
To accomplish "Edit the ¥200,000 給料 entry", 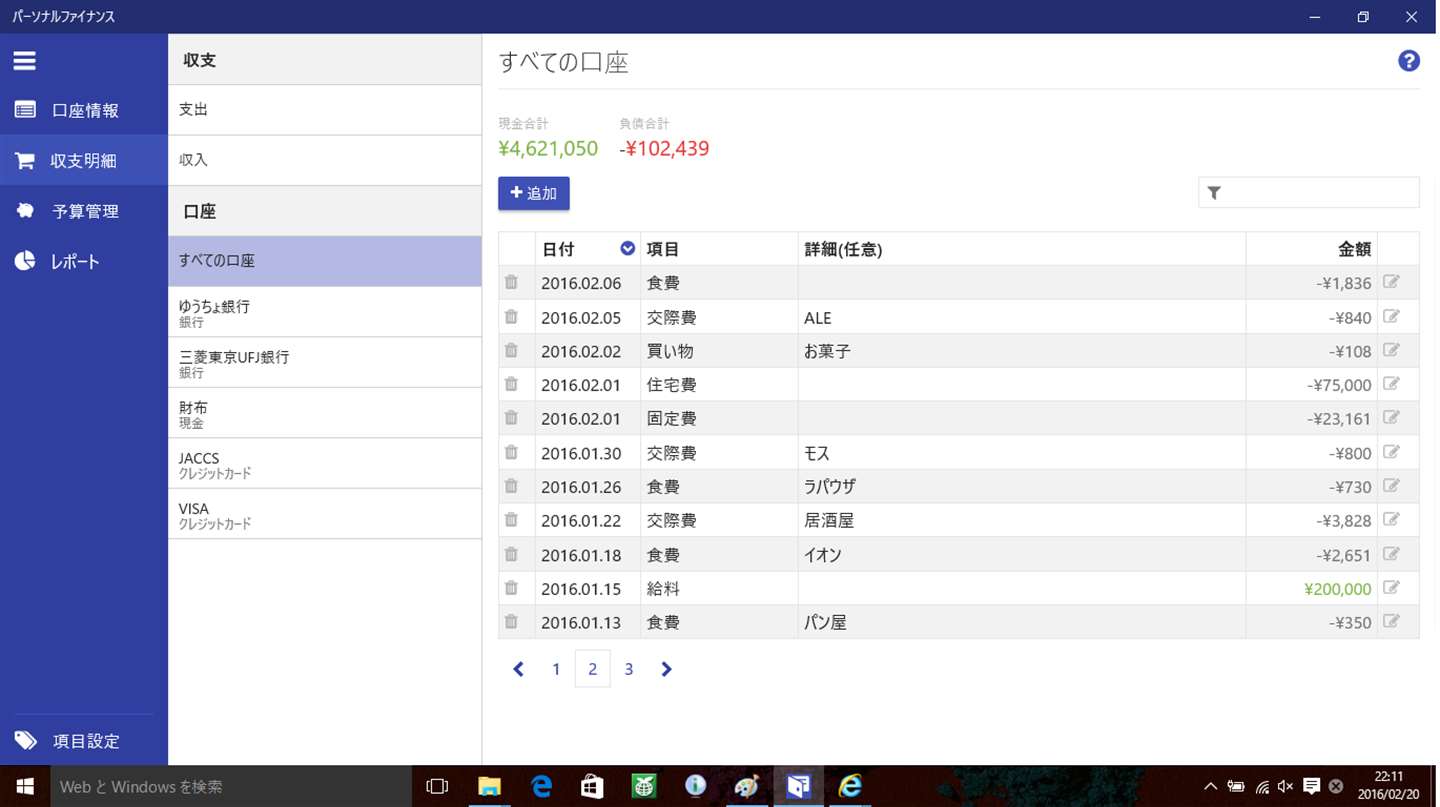I will (x=1391, y=588).
